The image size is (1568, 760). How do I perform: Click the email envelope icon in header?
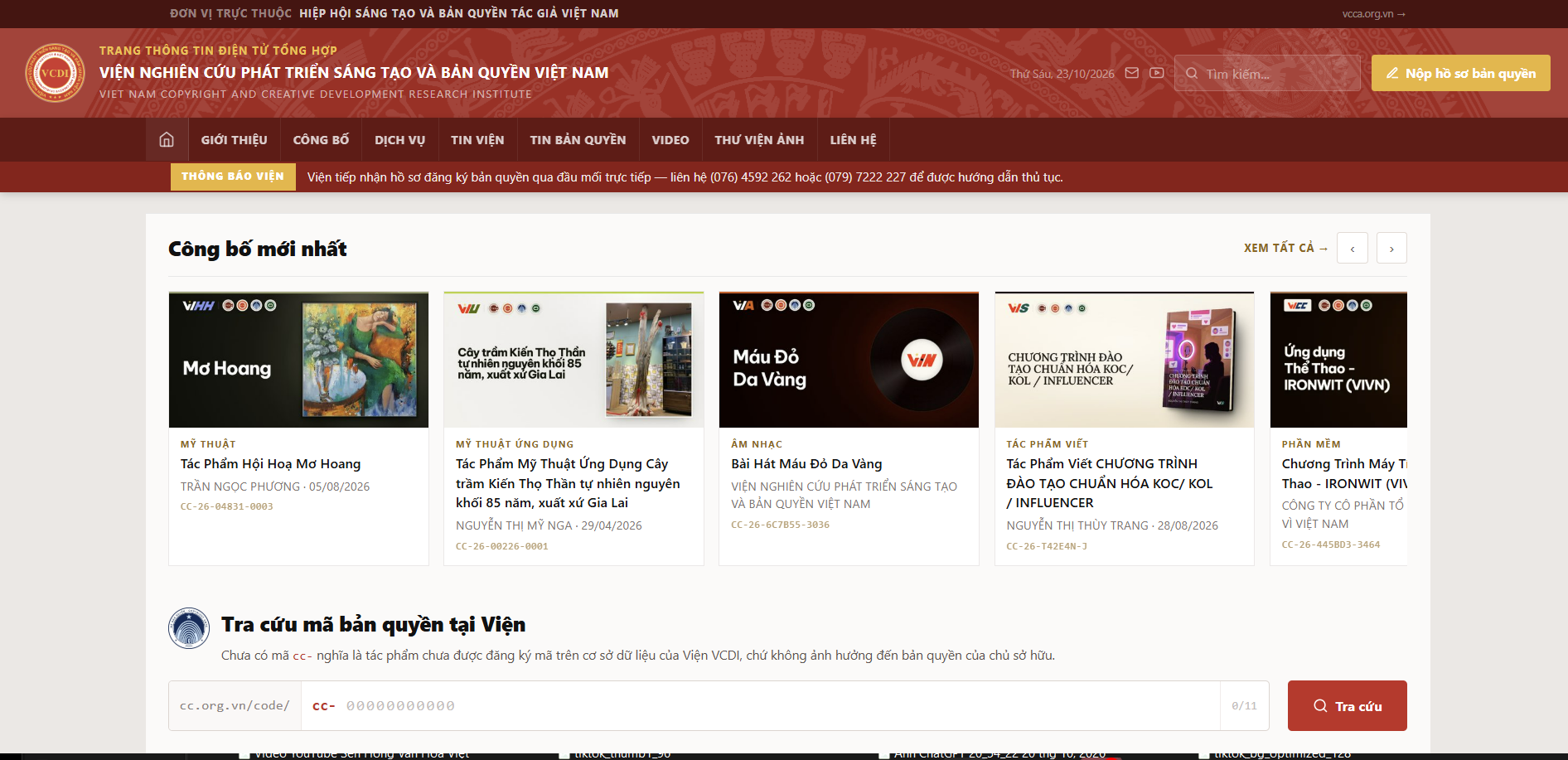(1132, 73)
